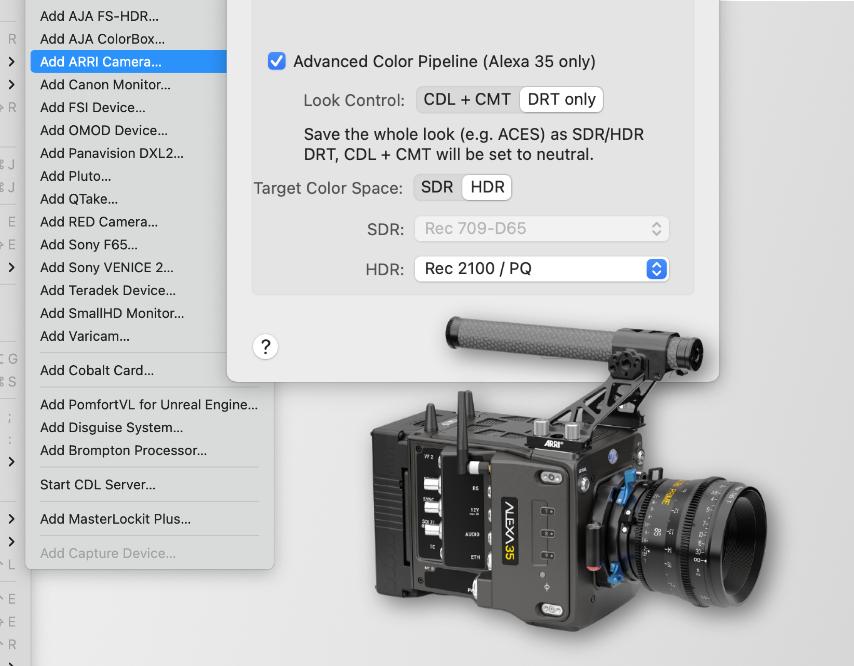Open the HDR Rec 2100 / PQ dropdown
The height and width of the screenshot is (666, 854).
541,269
